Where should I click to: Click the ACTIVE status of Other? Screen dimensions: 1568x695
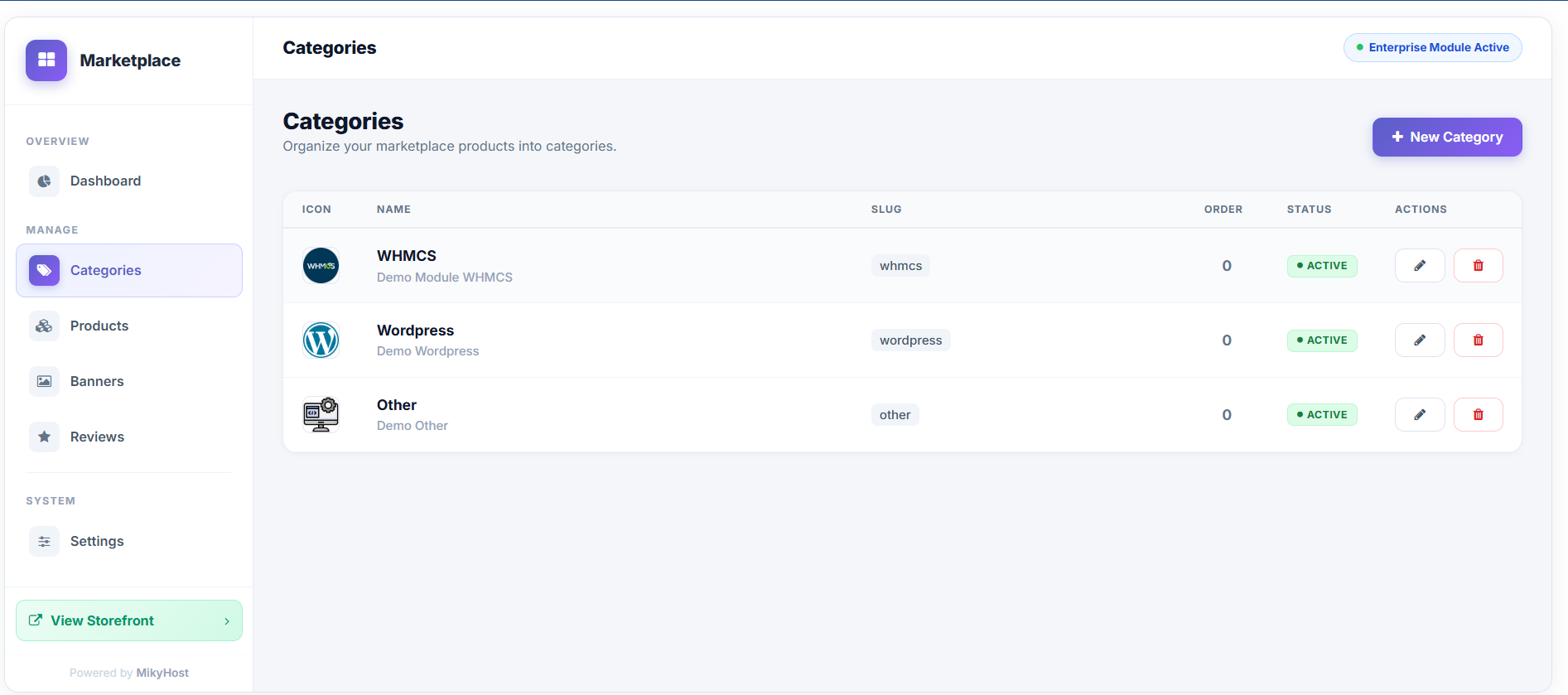click(1322, 415)
